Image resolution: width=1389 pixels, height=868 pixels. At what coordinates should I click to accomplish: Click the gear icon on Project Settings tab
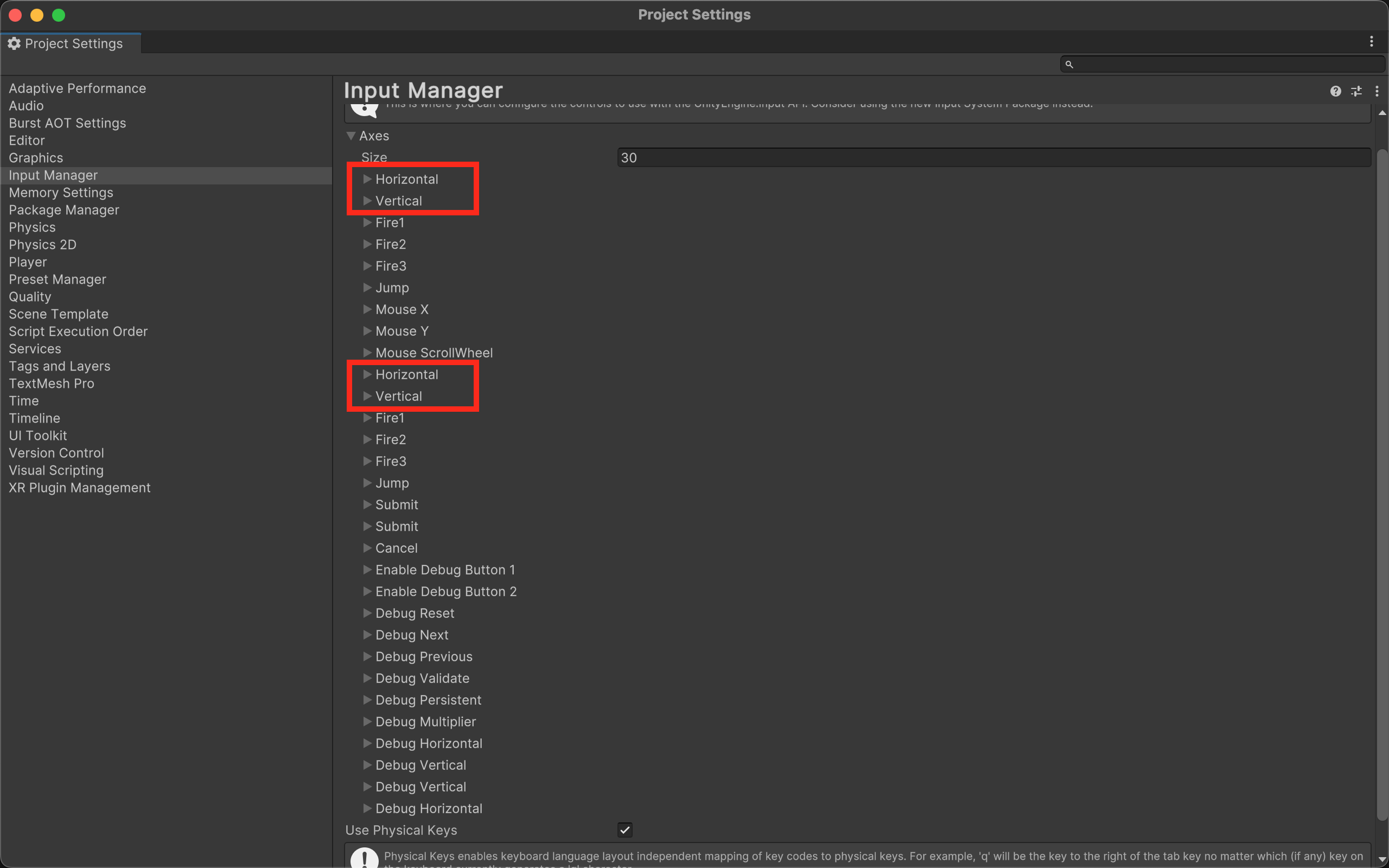[14, 43]
